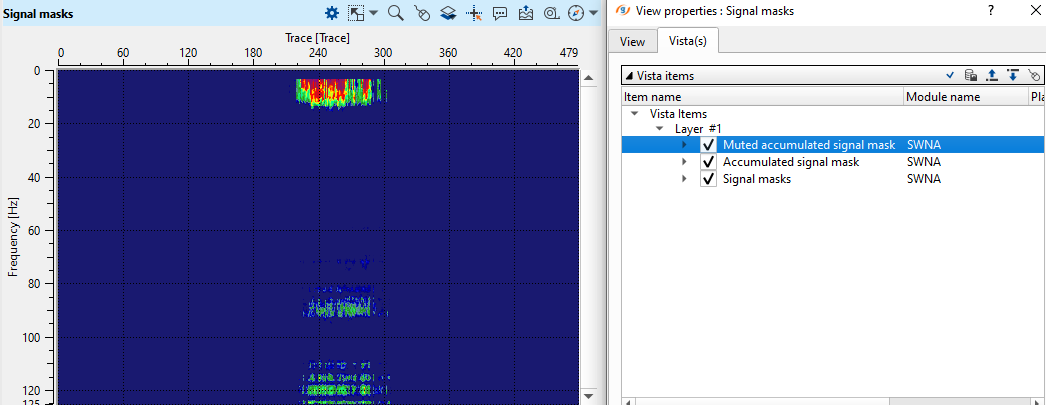Uncheck Accumulated signal mask checkbox

click(x=708, y=161)
